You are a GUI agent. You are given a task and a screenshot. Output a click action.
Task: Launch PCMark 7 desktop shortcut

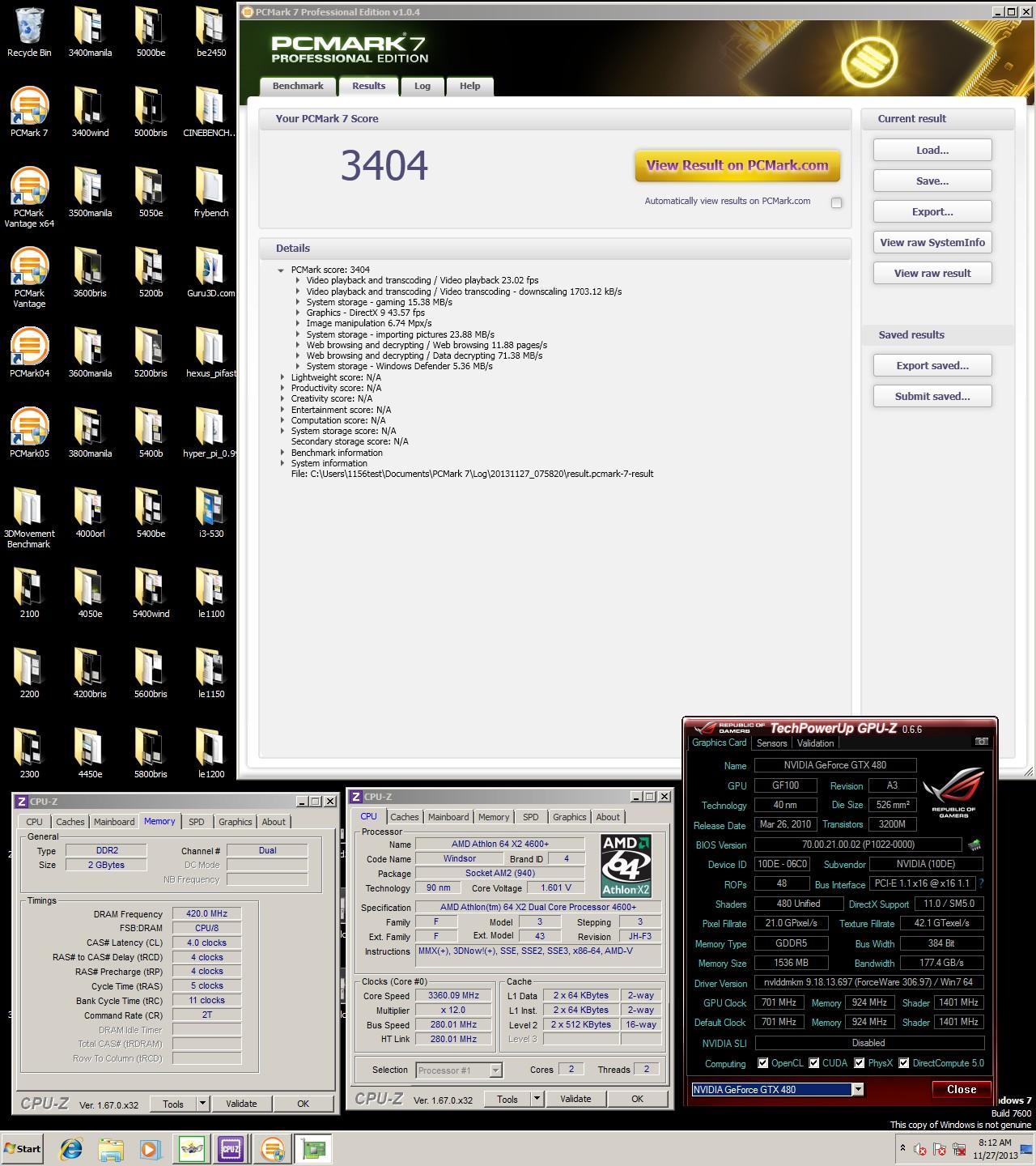tap(29, 112)
